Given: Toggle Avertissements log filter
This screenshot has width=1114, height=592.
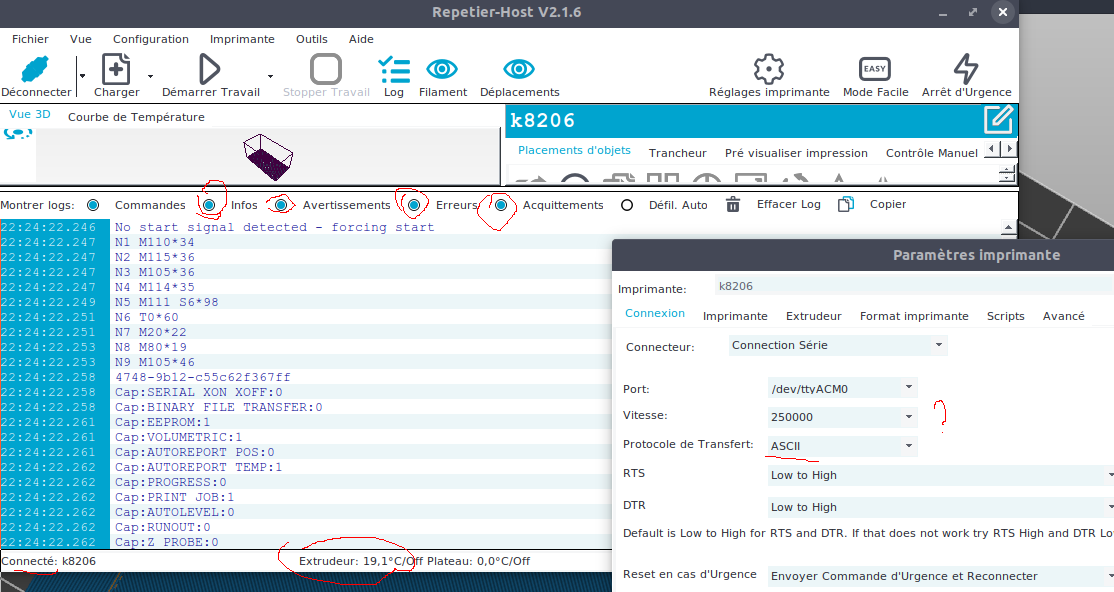Looking at the screenshot, I should coord(281,205).
